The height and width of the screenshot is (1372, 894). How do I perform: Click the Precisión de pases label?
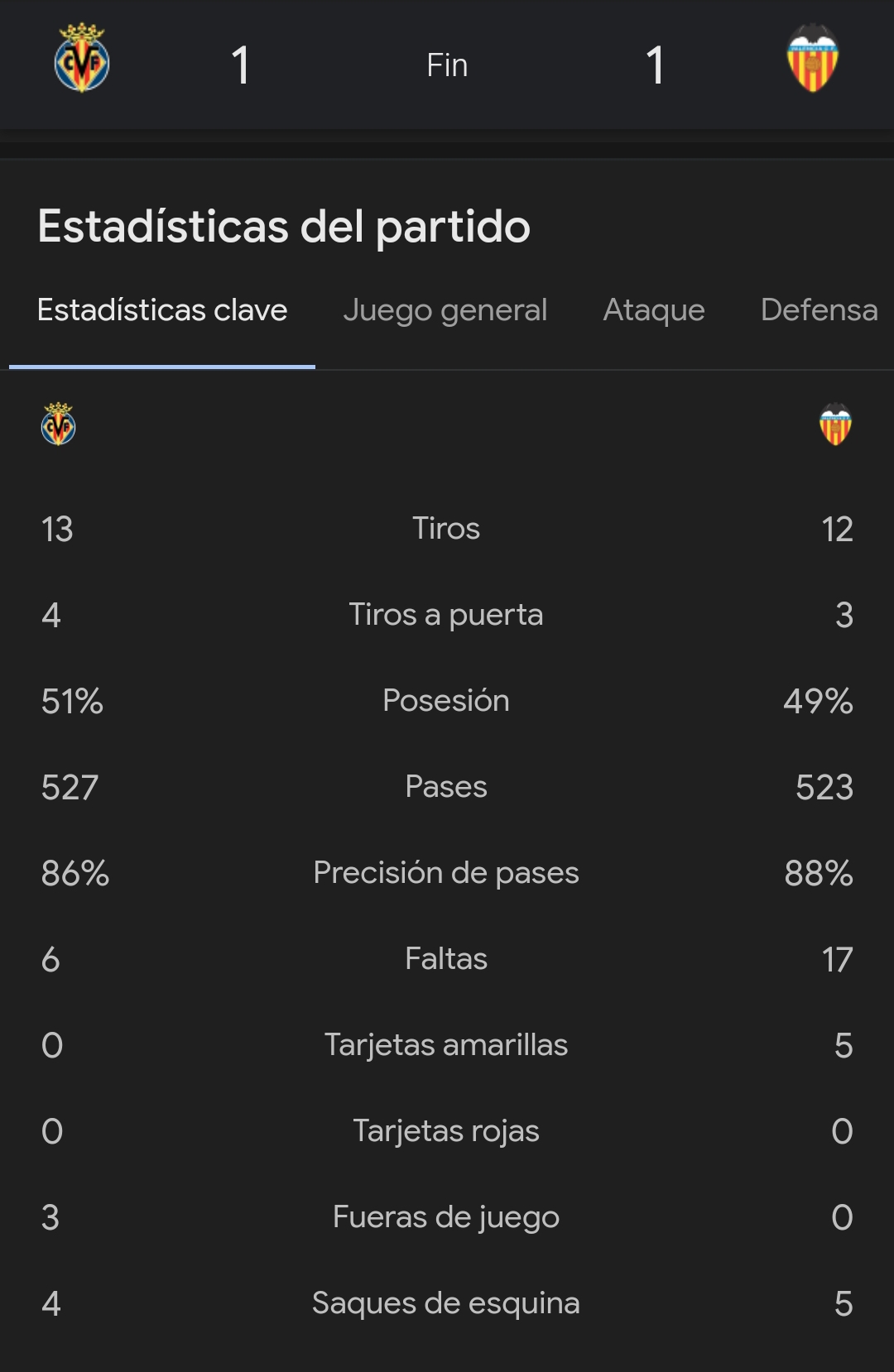(446, 872)
